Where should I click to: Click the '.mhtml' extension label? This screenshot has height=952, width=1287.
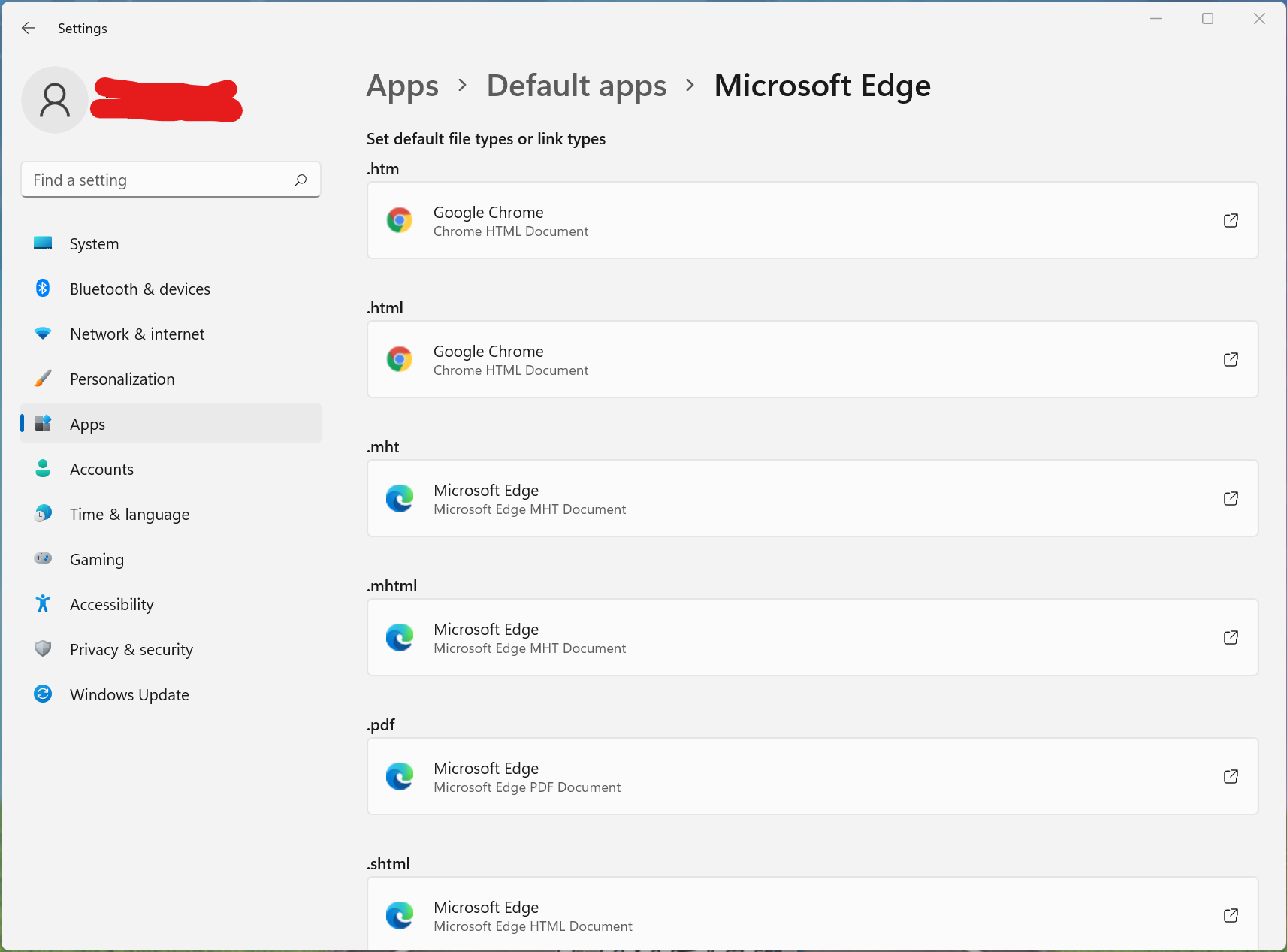(391, 586)
